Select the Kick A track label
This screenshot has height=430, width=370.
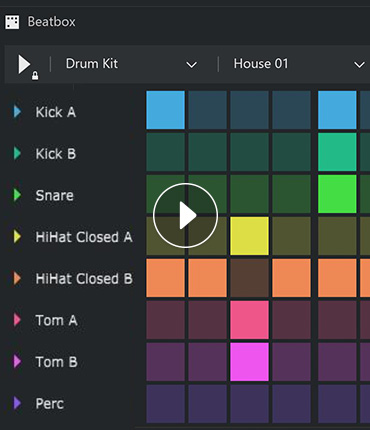[x=56, y=112]
